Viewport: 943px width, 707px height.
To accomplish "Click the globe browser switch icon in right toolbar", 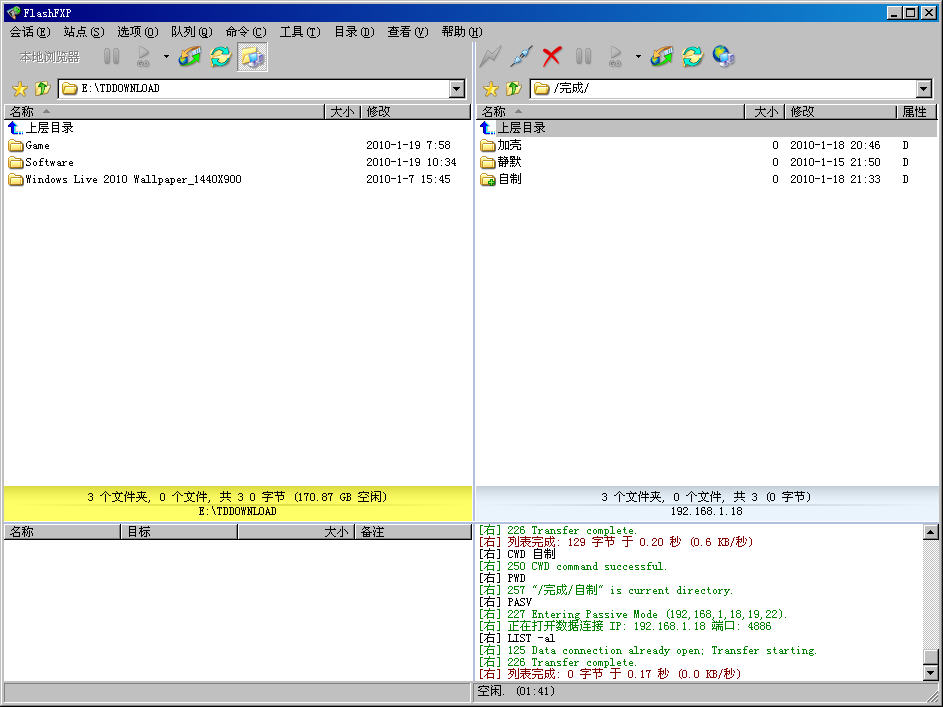I will click(x=724, y=57).
